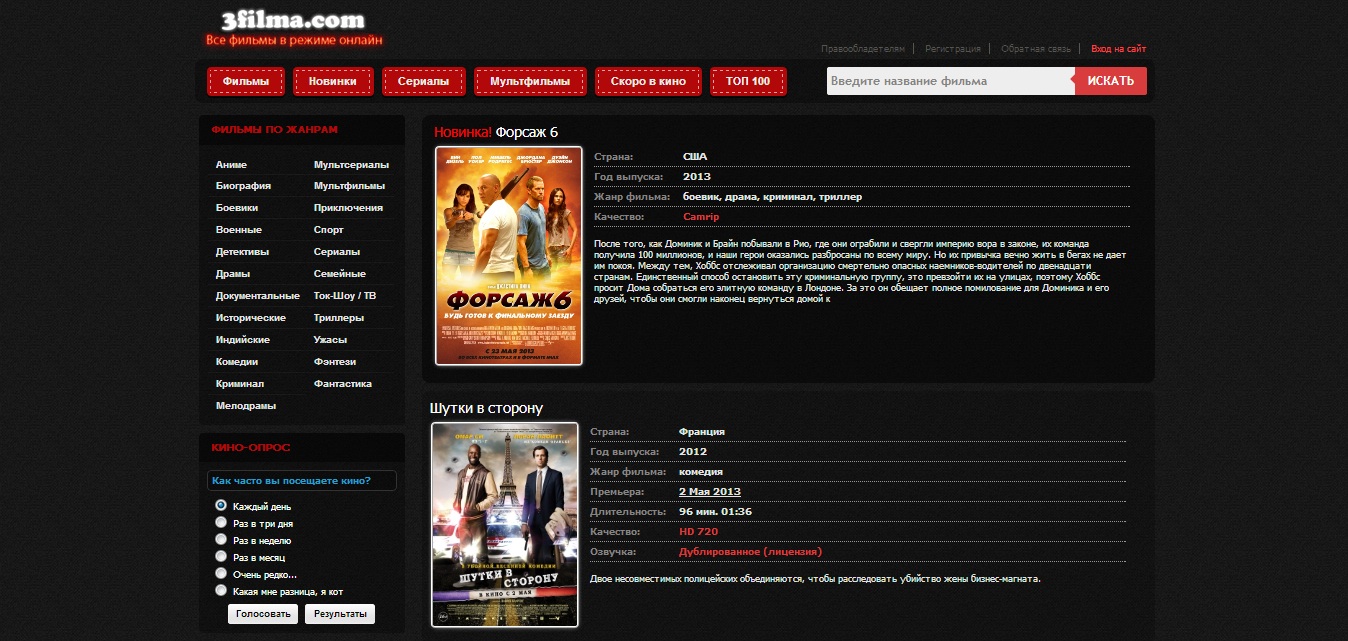The height and width of the screenshot is (641, 1348).
Task: Select the 'Раз в три дня' poll option
Action: pos(221,523)
